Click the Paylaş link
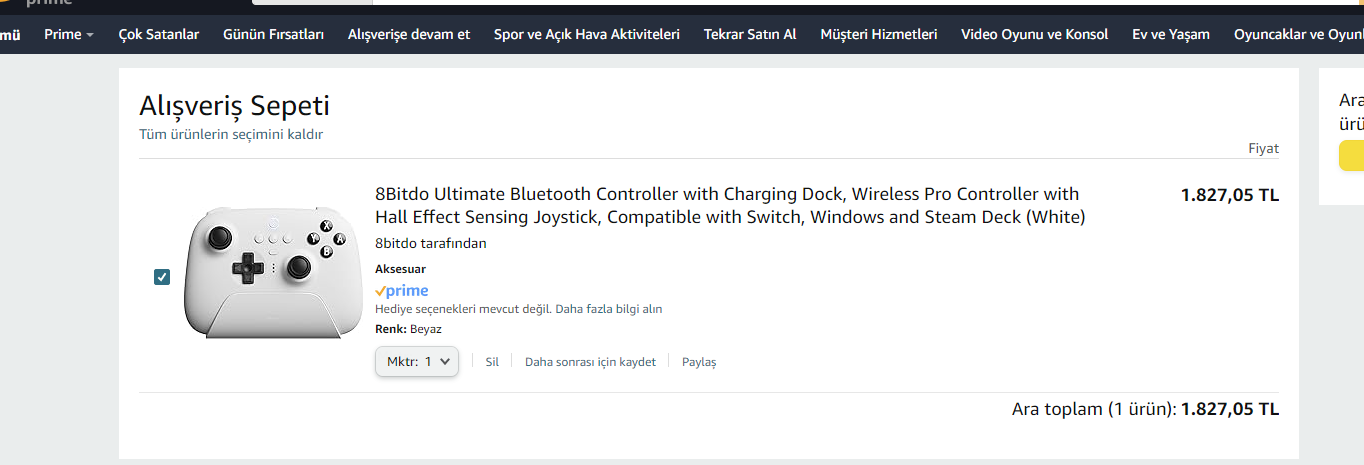The height and width of the screenshot is (465, 1364). coord(699,362)
